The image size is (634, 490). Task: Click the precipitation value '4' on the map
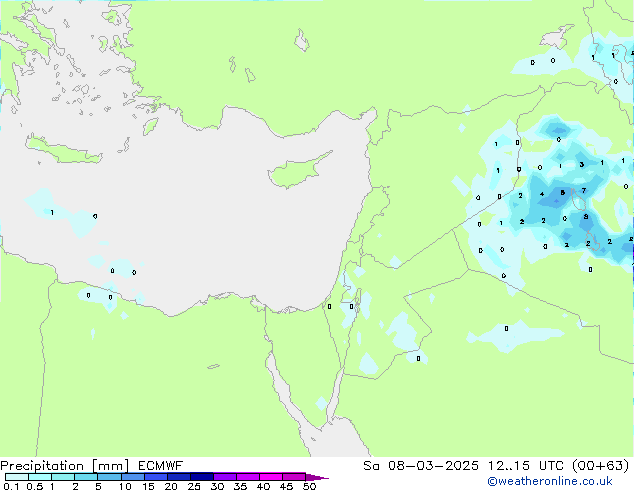[542, 194]
